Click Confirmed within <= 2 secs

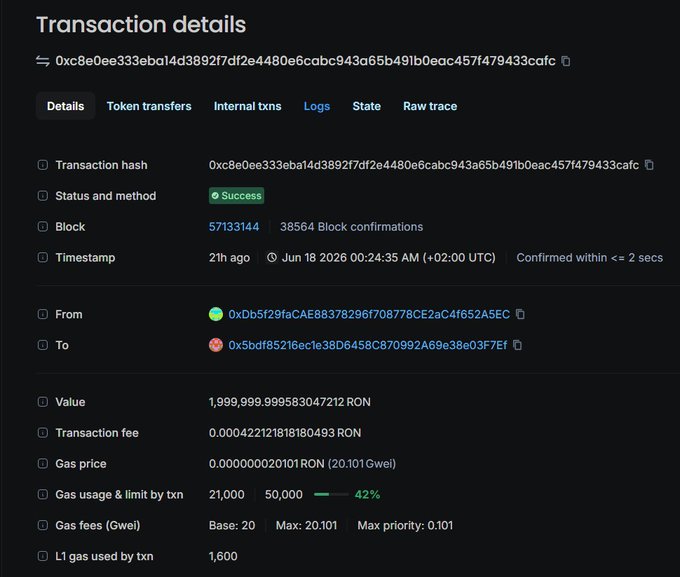point(589,257)
